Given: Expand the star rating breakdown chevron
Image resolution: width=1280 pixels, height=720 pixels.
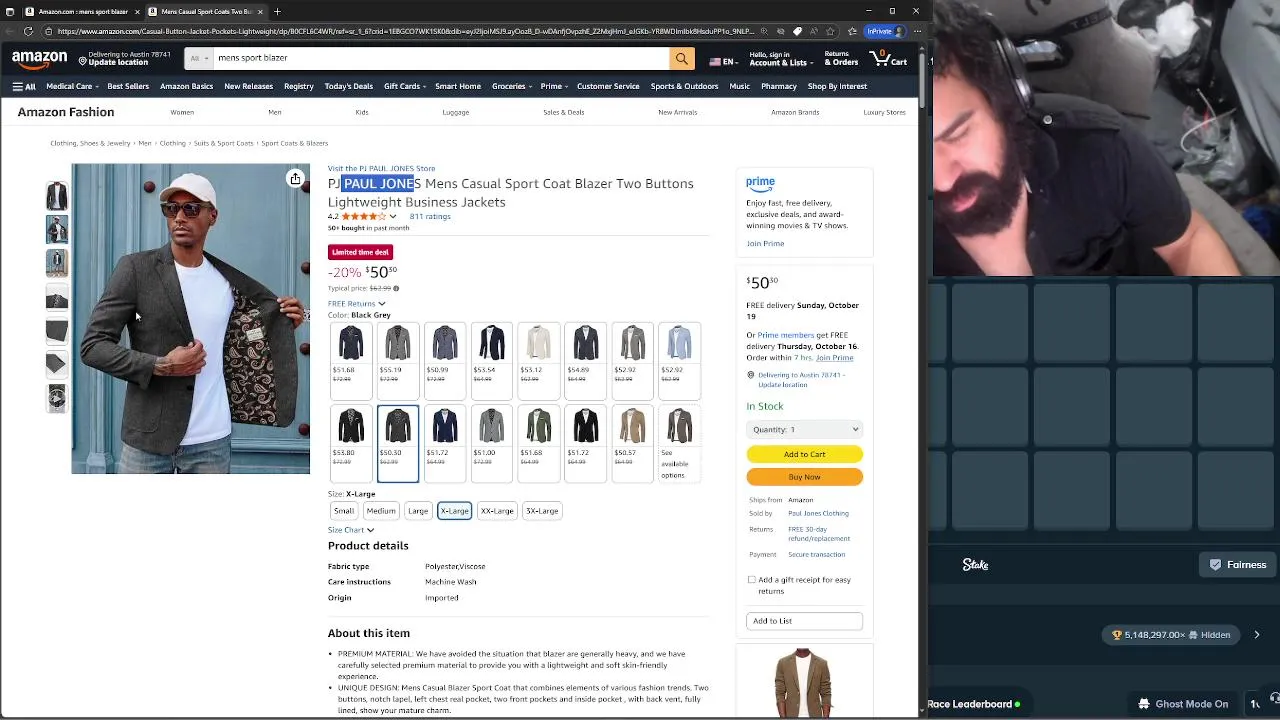Looking at the screenshot, I should tap(393, 216).
